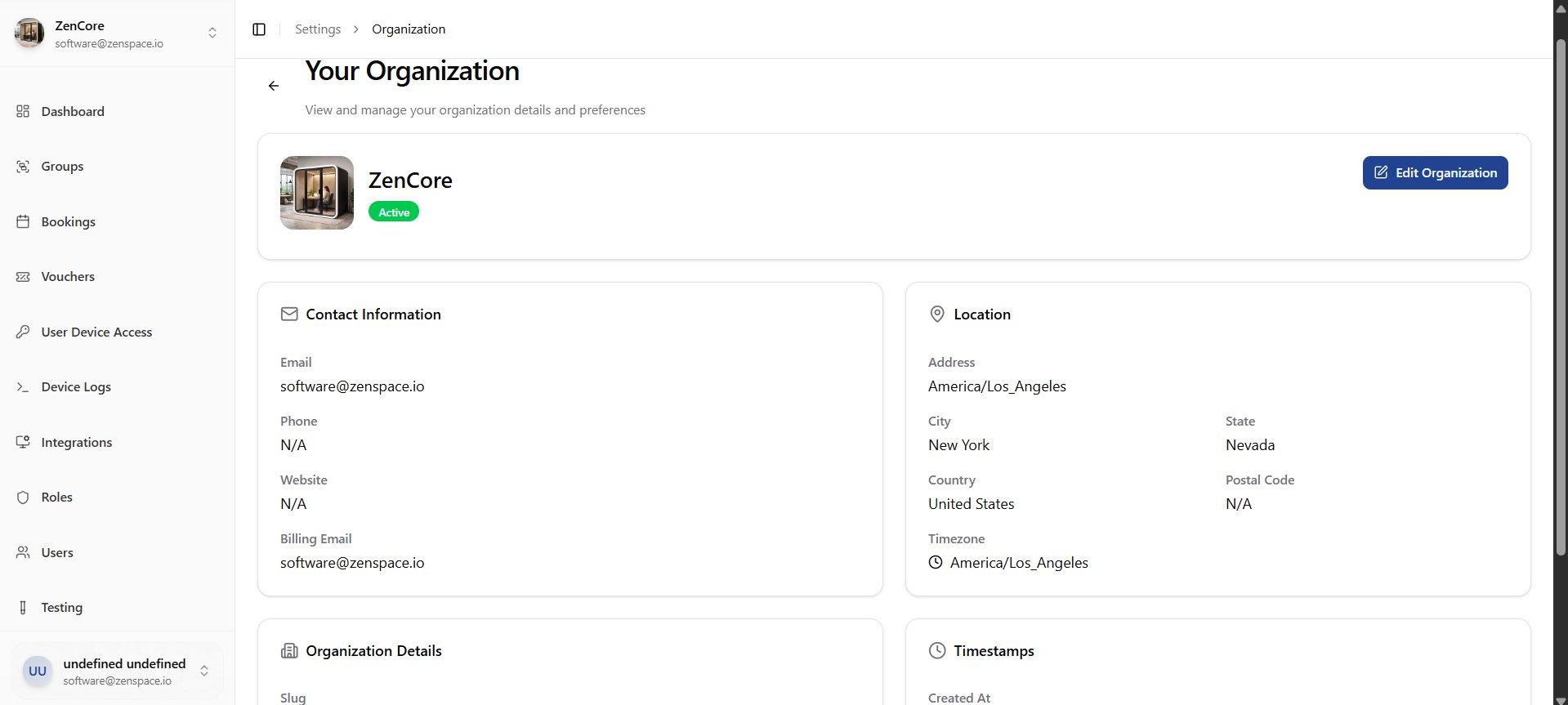Click the Created At label
1568x705 pixels.
point(959,698)
